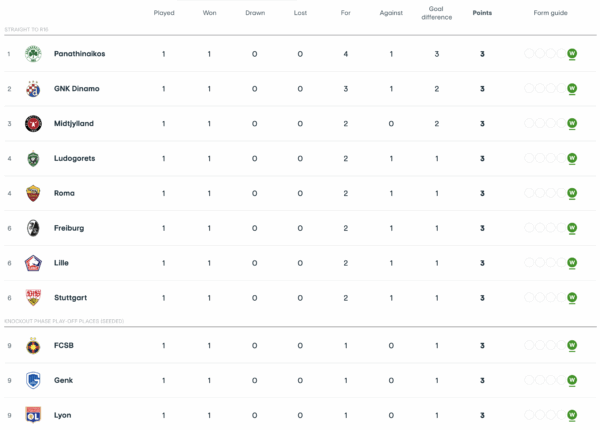Click the Genk club logo
Screen dimensions: 600x430
click(x=31, y=380)
